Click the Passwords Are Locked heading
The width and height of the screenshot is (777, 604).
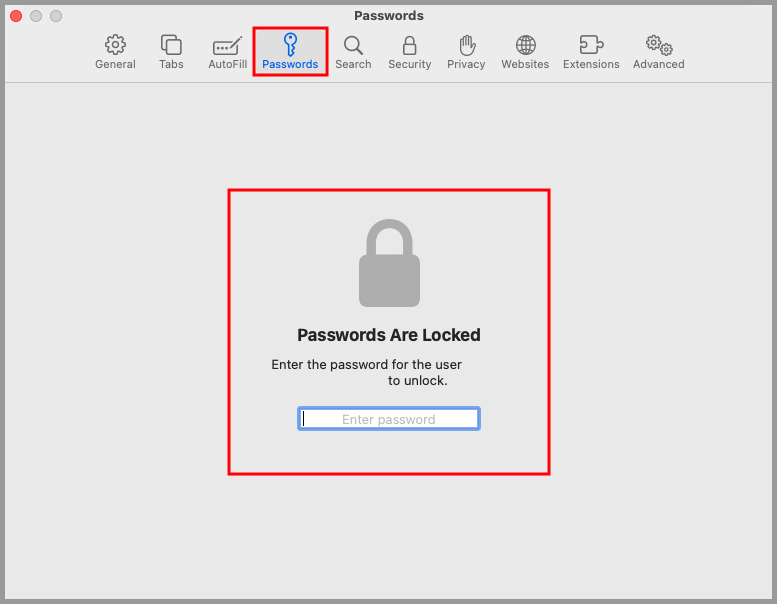388,335
